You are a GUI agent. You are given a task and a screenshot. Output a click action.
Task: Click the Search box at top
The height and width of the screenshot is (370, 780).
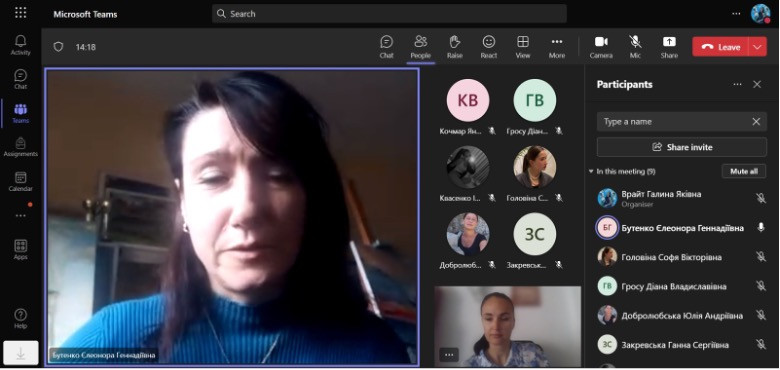(389, 13)
